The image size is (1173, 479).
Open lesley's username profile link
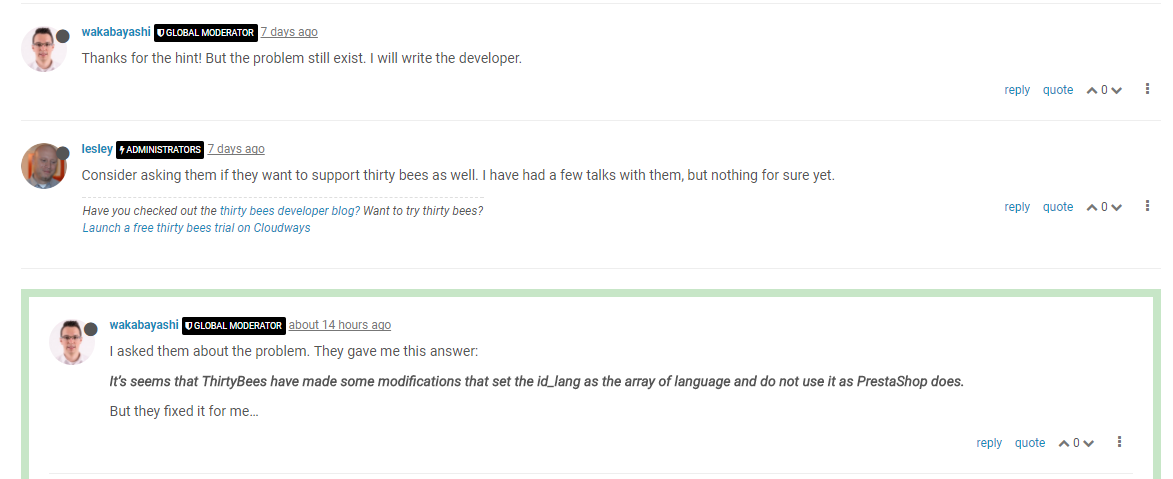97,149
